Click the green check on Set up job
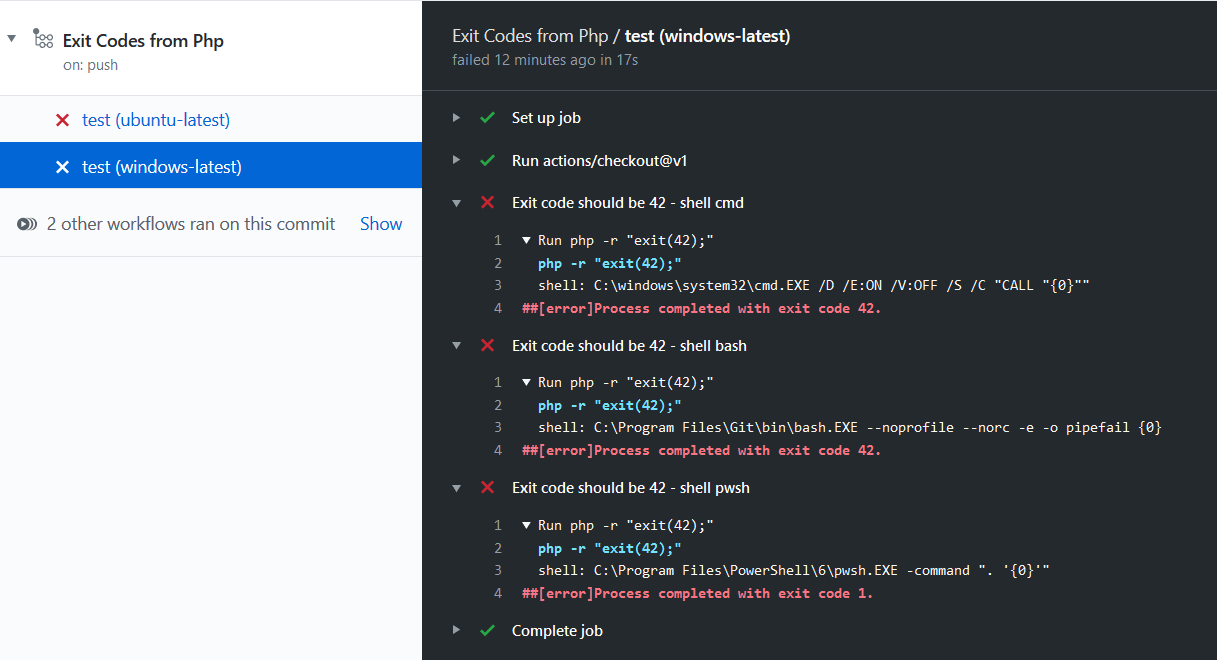This screenshot has height=660, width=1217. click(x=487, y=118)
